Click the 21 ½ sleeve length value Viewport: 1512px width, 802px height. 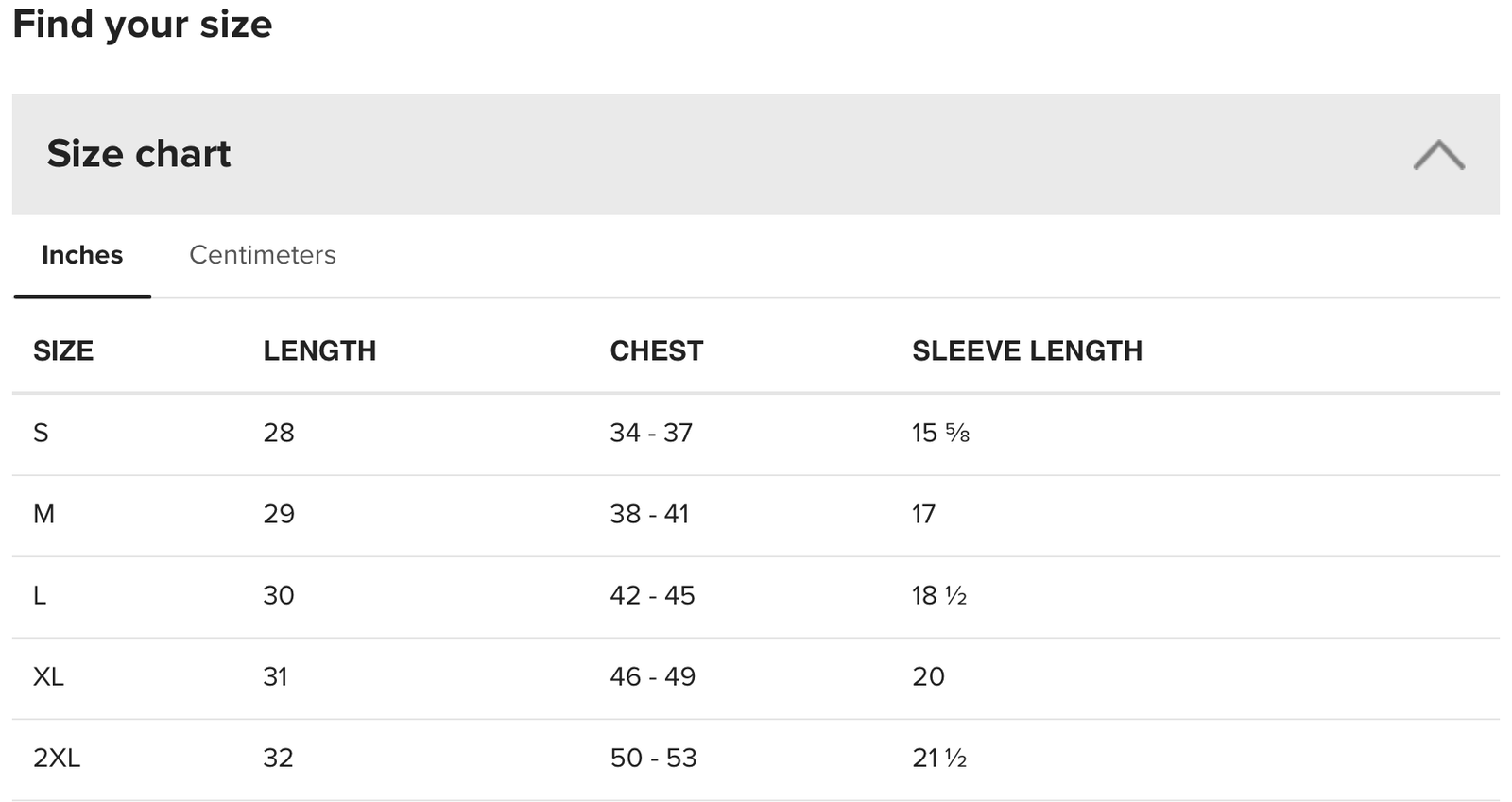tap(939, 758)
